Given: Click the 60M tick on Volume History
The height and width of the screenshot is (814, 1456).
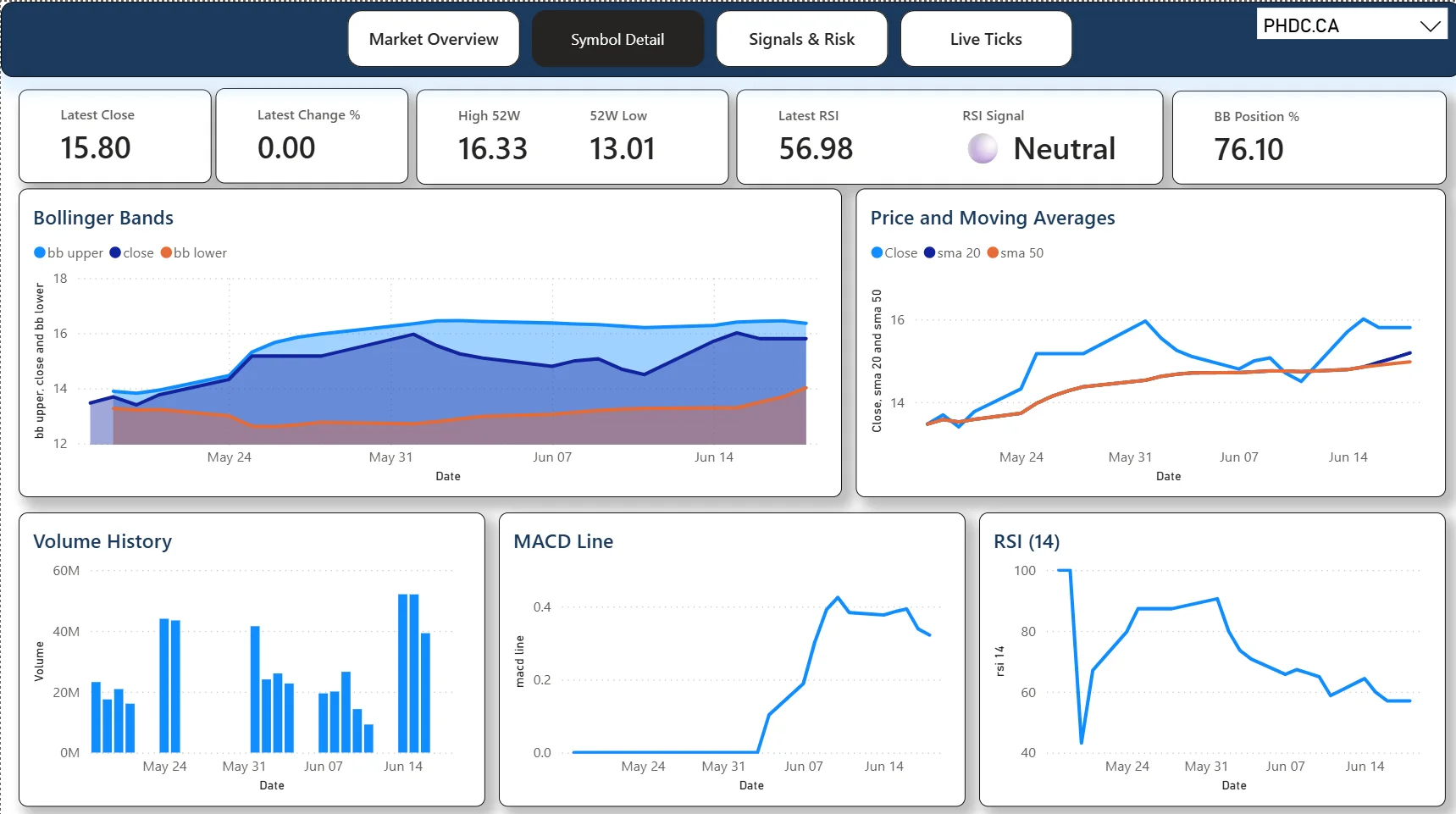Looking at the screenshot, I should [66, 571].
